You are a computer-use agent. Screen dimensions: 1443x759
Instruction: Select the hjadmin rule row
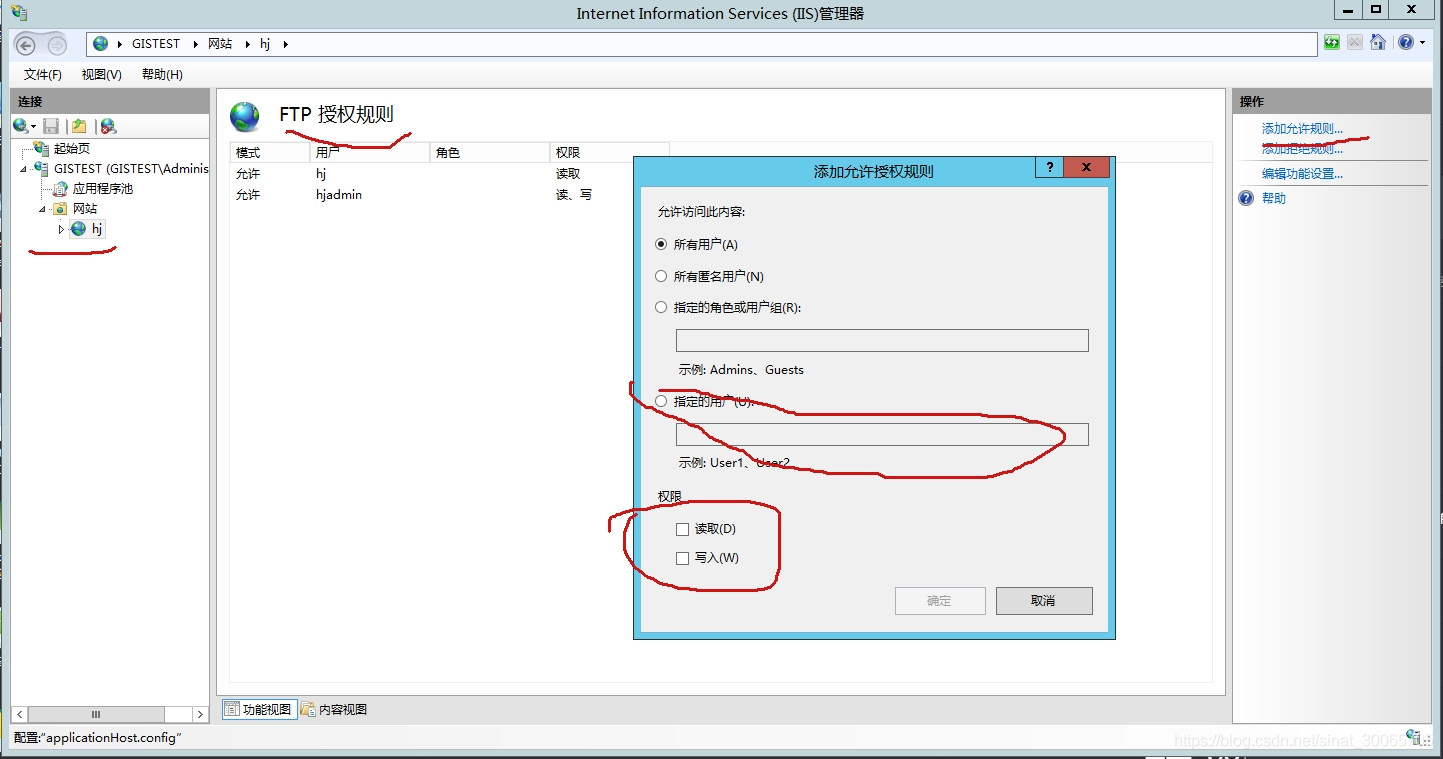(432, 194)
